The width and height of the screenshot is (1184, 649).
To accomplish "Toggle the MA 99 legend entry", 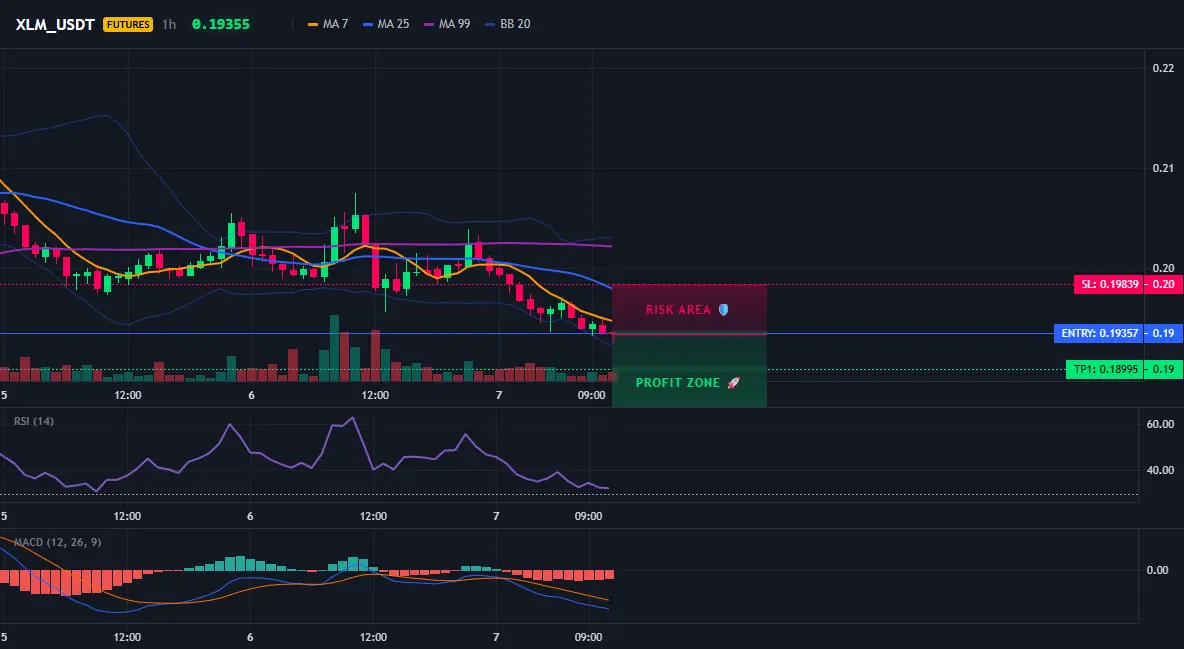I will coord(447,24).
